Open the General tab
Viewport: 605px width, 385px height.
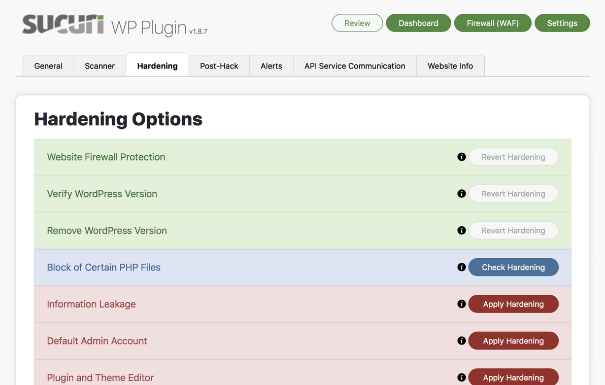[x=48, y=66]
